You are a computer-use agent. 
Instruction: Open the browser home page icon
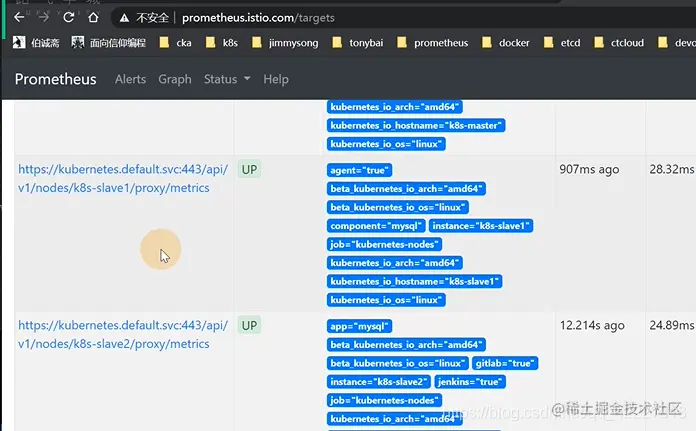[93, 17]
